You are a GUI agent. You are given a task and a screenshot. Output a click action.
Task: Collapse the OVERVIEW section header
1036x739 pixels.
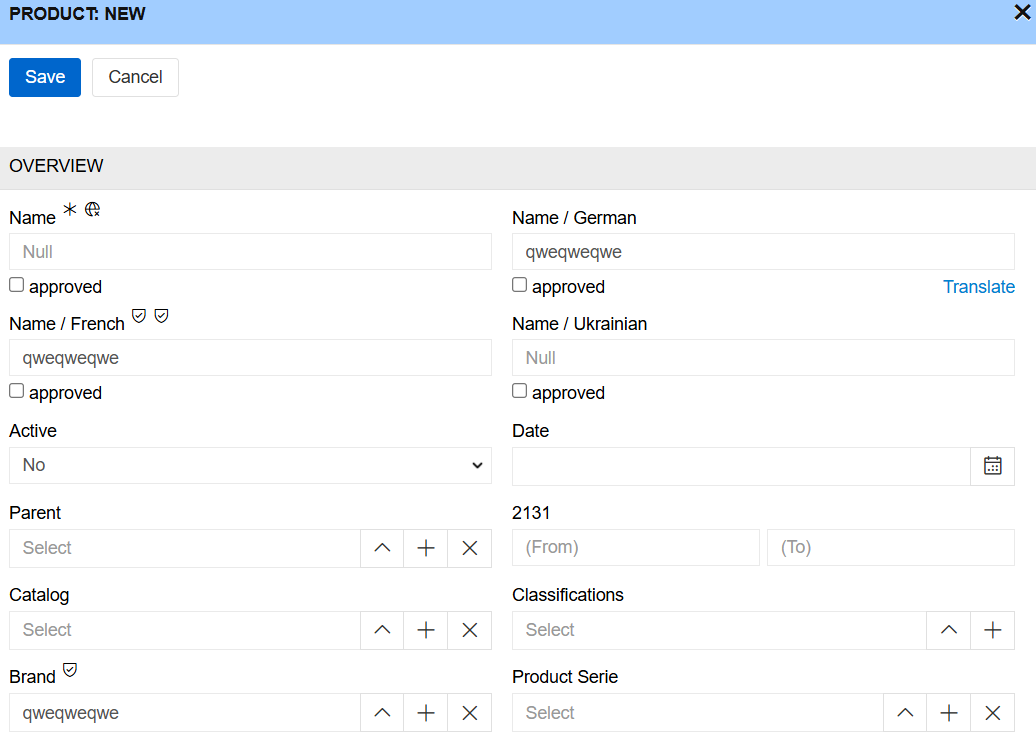point(56,166)
